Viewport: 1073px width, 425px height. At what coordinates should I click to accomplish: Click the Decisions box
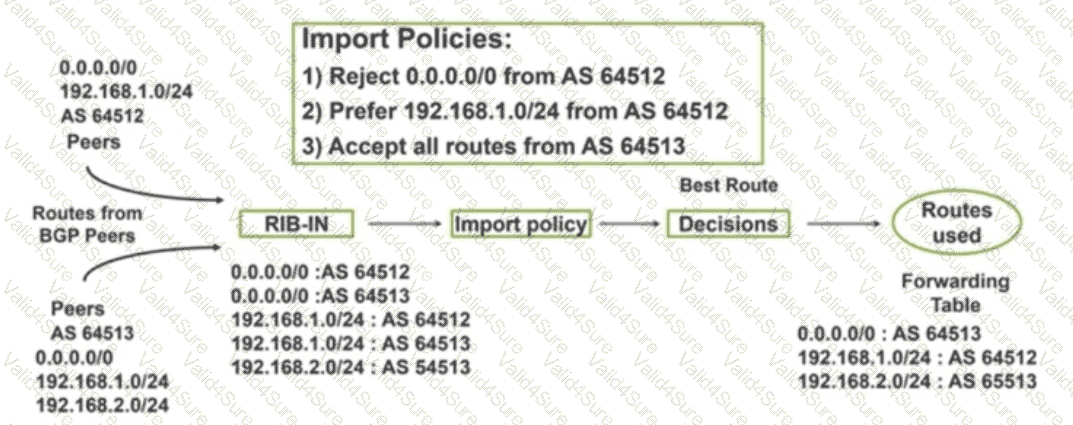pyautogui.click(x=728, y=224)
